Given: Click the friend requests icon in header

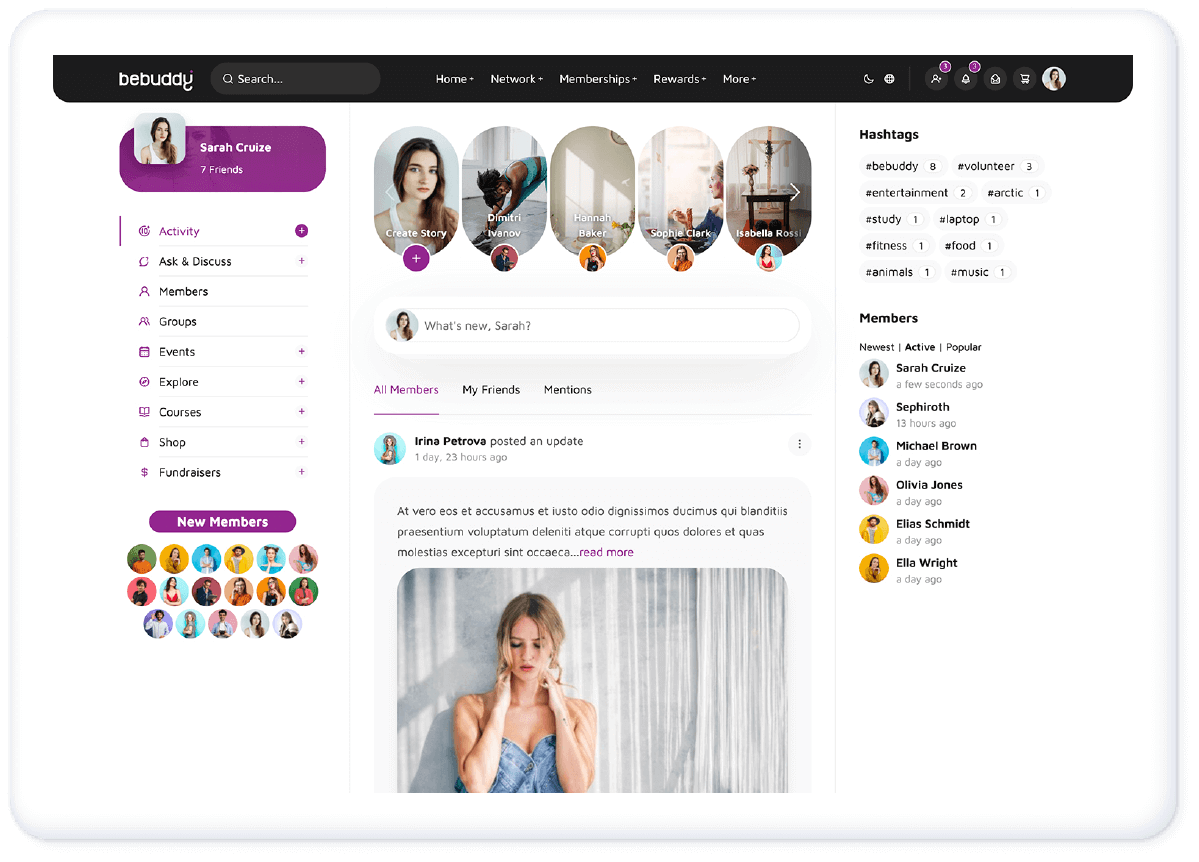Looking at the screenshot, I should 936,79.
